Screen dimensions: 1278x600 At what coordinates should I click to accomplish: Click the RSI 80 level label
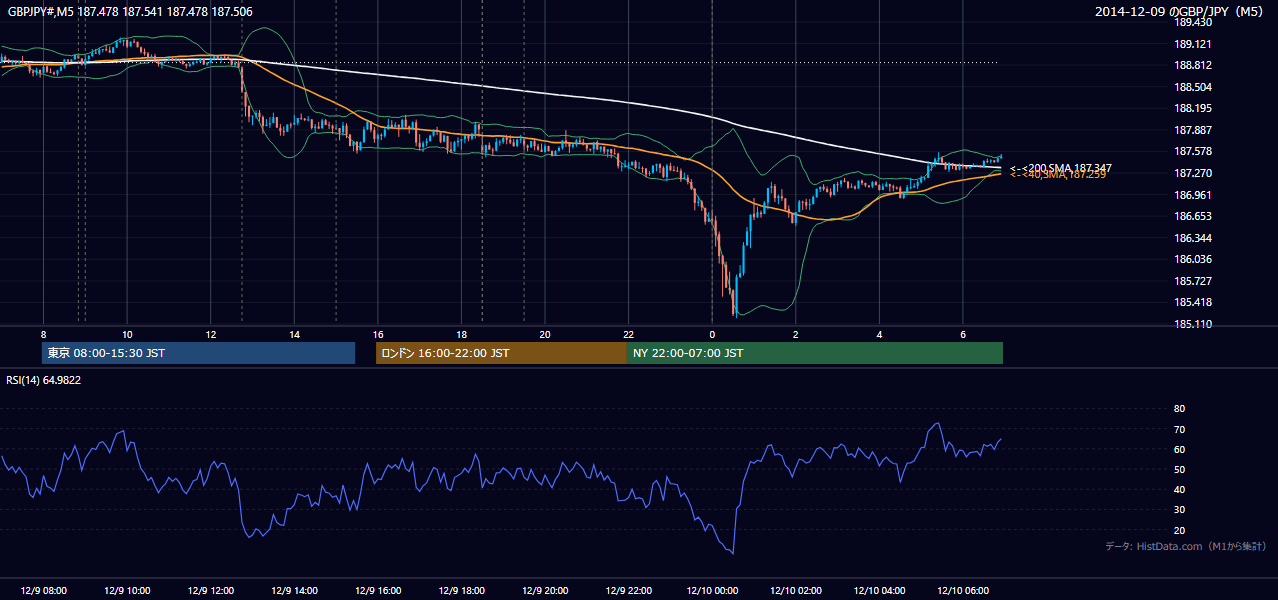(x=1179, y=409)
